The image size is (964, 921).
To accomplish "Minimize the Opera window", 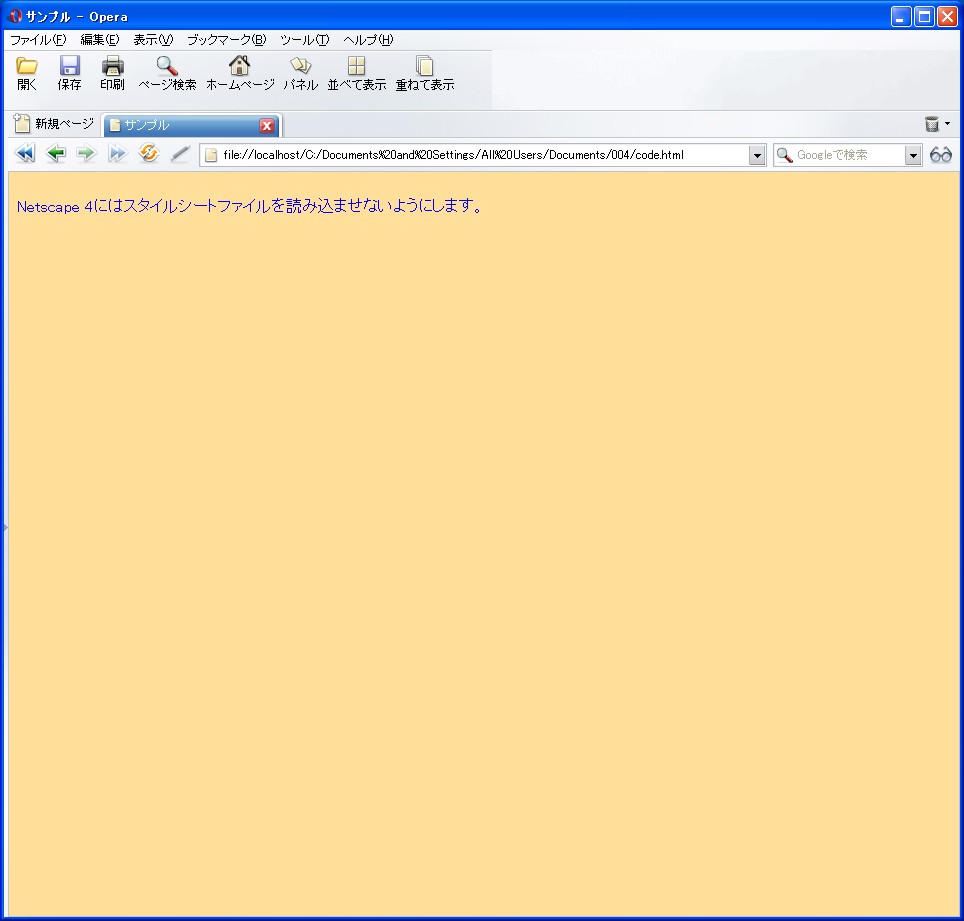I will 901,17.
